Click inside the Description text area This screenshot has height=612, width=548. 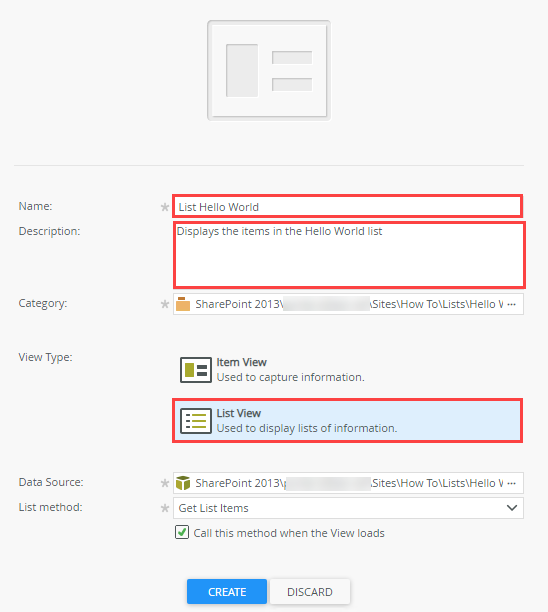349,255
